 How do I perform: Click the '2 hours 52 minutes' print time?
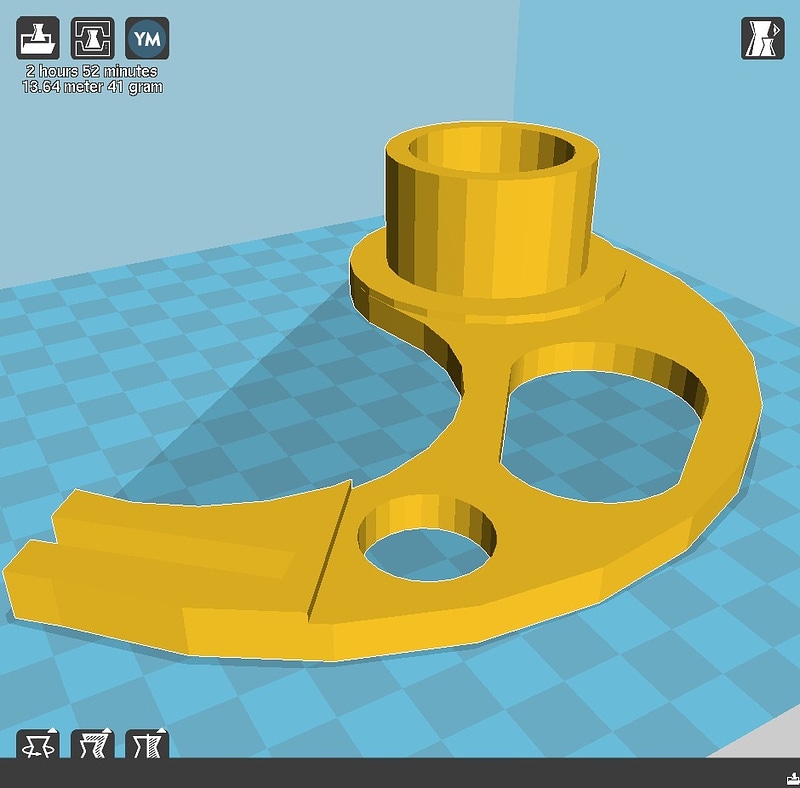[x=92, y=71]
